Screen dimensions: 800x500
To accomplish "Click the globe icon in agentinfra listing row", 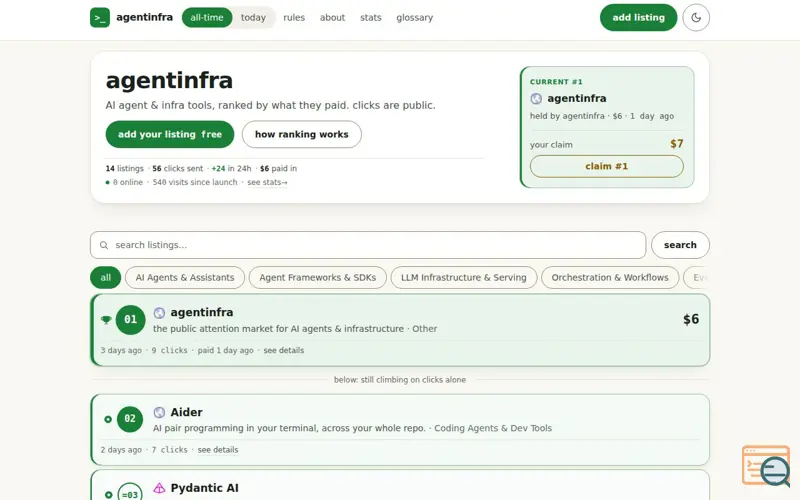I will pyautogui.click(x=159, y=313).
